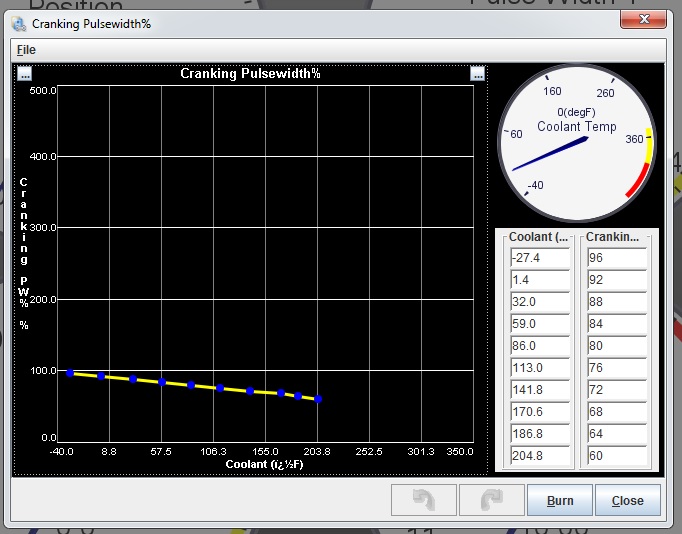Select the 204.8 coolant field
Screen dimensions: 682x534
(538, 458)
